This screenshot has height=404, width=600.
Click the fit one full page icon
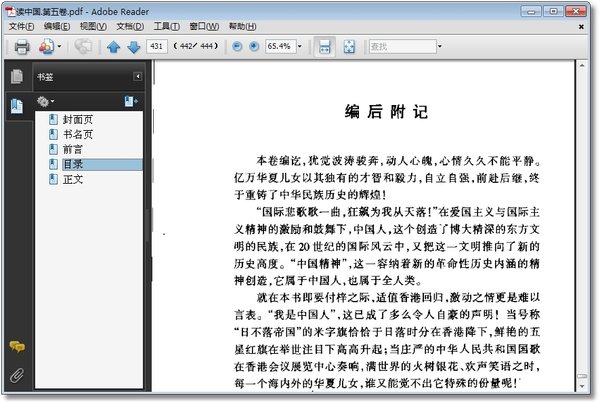point(349,47)
